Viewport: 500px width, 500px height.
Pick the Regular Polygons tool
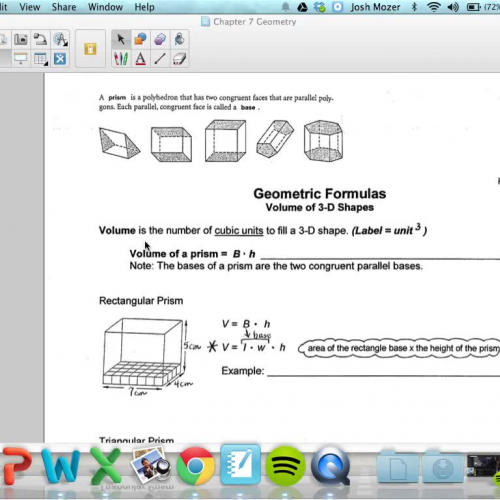pyautogui.click(x=160, y=40)
